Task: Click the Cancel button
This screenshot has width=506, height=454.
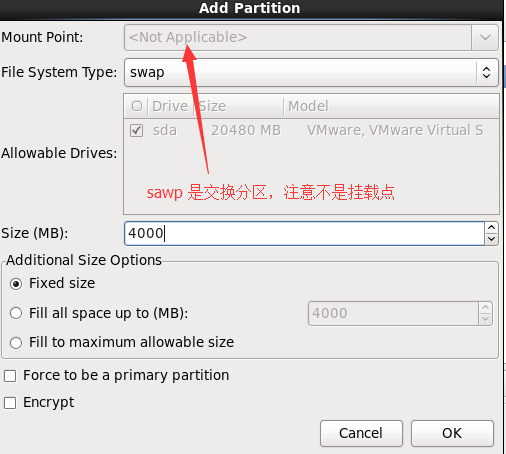Action: [361, 433]
